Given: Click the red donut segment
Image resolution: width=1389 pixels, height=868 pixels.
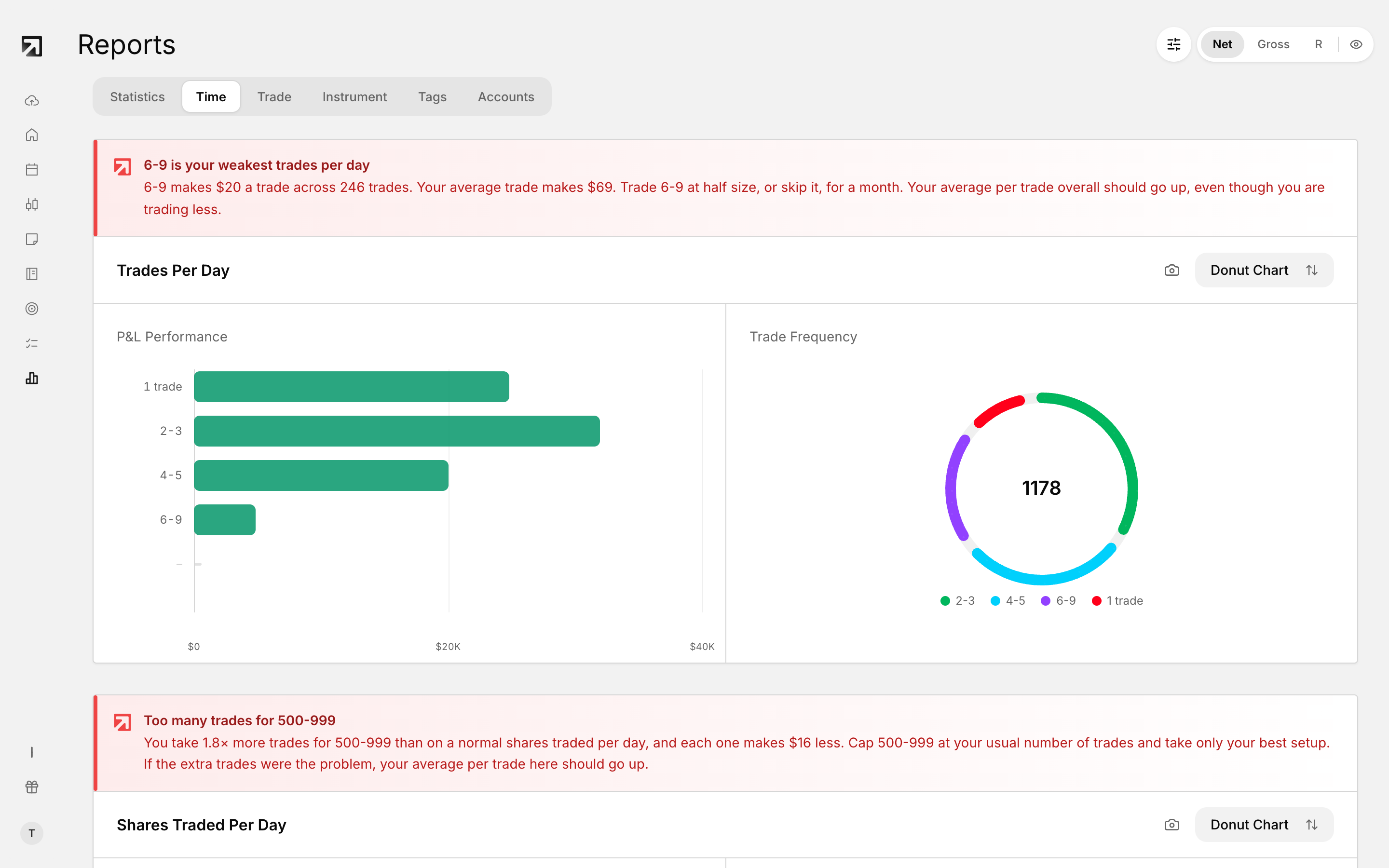Looking at the screenshot, I should [997, 409].
